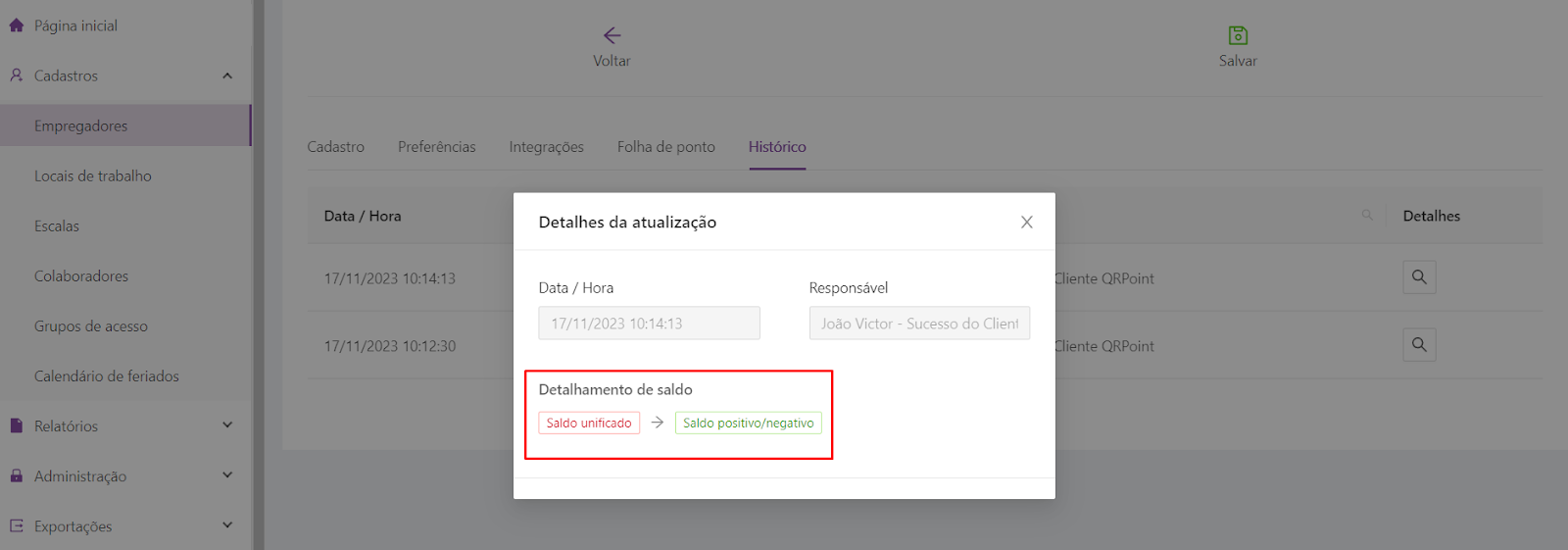Expand the Administração menu chevron
This screenshot has width=1568, height=550.
pyautogui.click(x=227, y=475)
